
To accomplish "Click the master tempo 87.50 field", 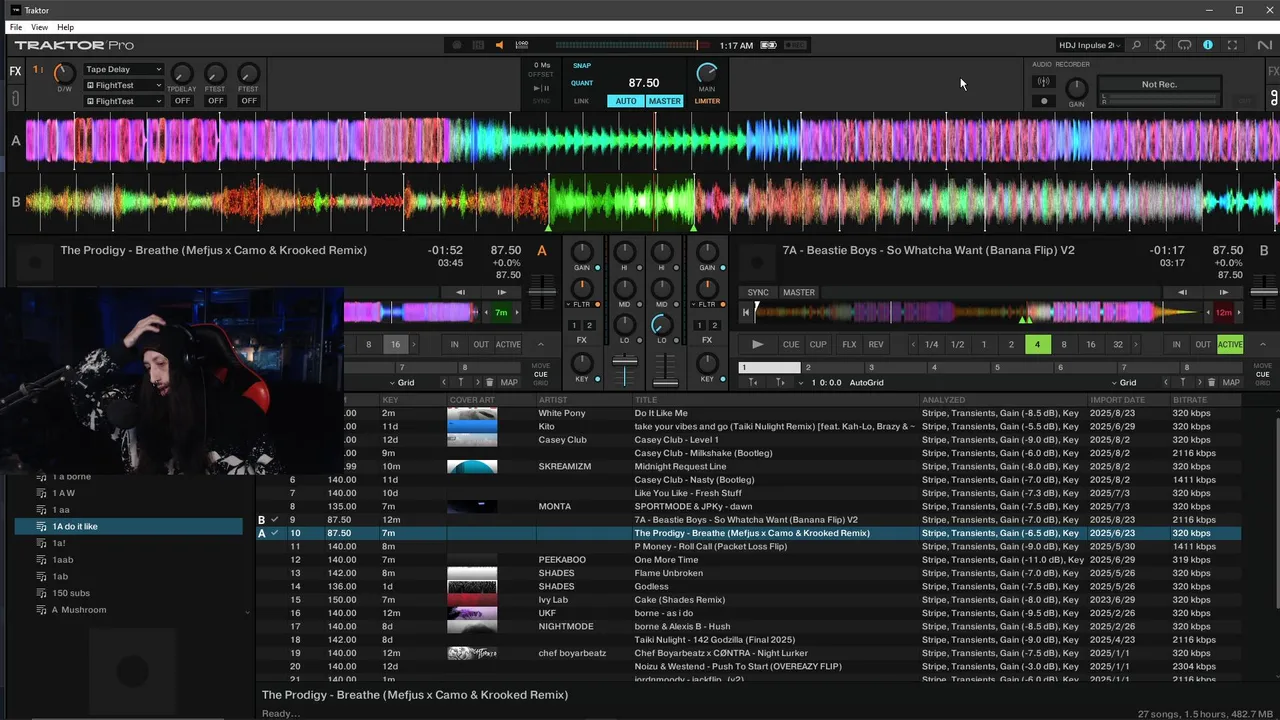I will (x=644, y=83).
